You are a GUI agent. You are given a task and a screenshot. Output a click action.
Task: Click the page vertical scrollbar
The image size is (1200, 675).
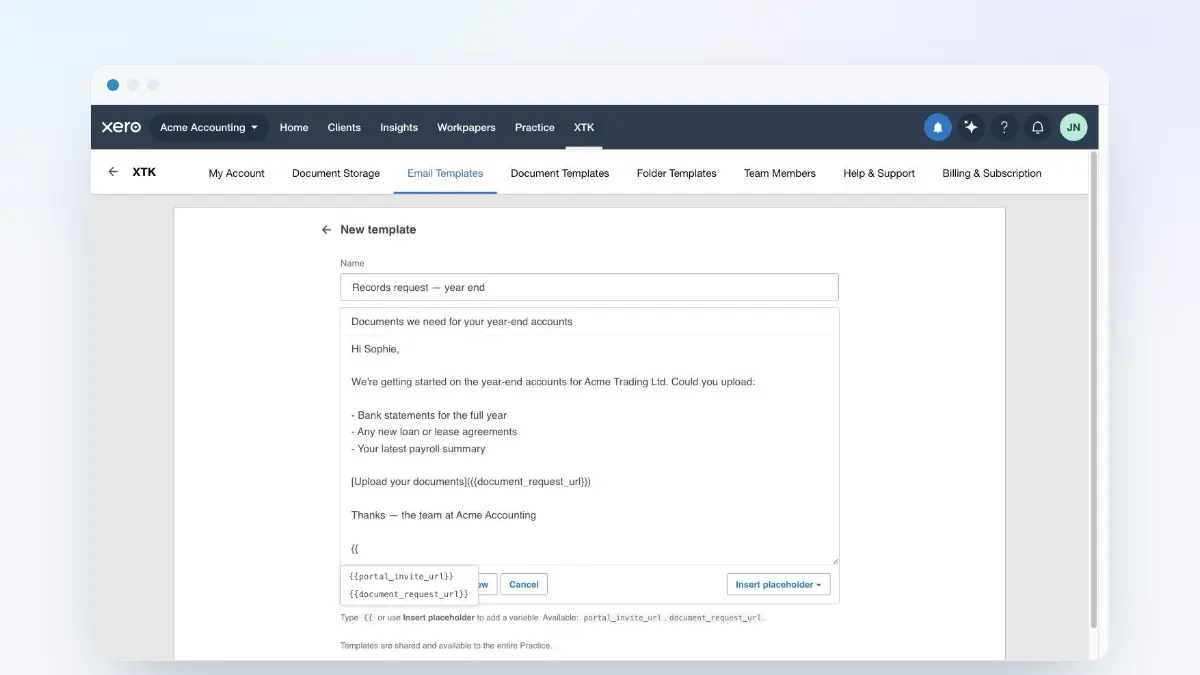tap(1093, 390)
